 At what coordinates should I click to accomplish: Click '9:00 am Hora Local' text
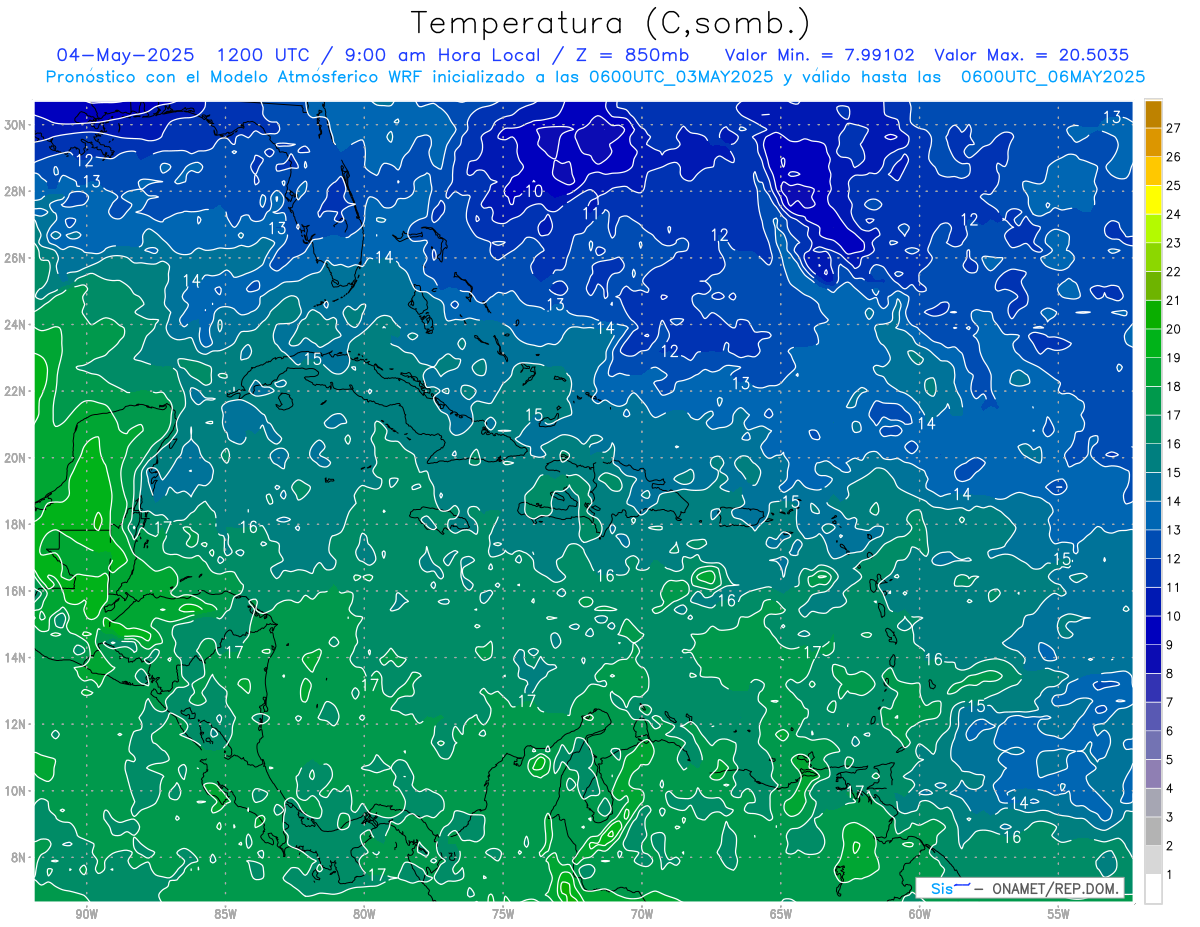(442, 55)
